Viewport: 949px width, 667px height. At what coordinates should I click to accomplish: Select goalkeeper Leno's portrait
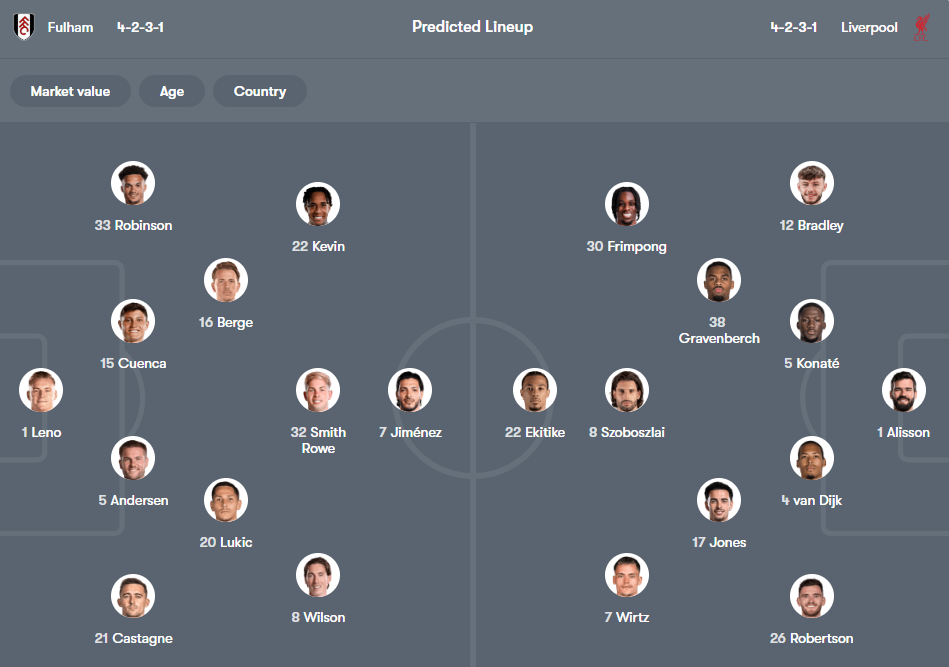(x=41, y=390)
